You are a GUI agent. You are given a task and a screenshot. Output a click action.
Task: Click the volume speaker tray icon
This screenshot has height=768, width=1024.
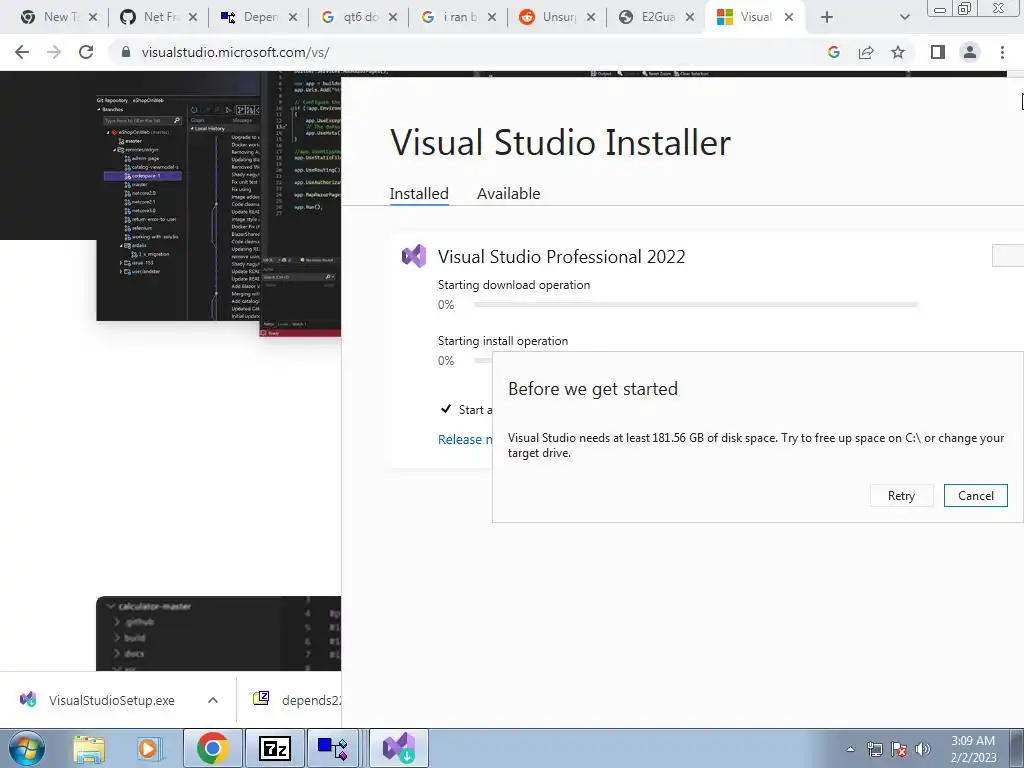(923, 749)
